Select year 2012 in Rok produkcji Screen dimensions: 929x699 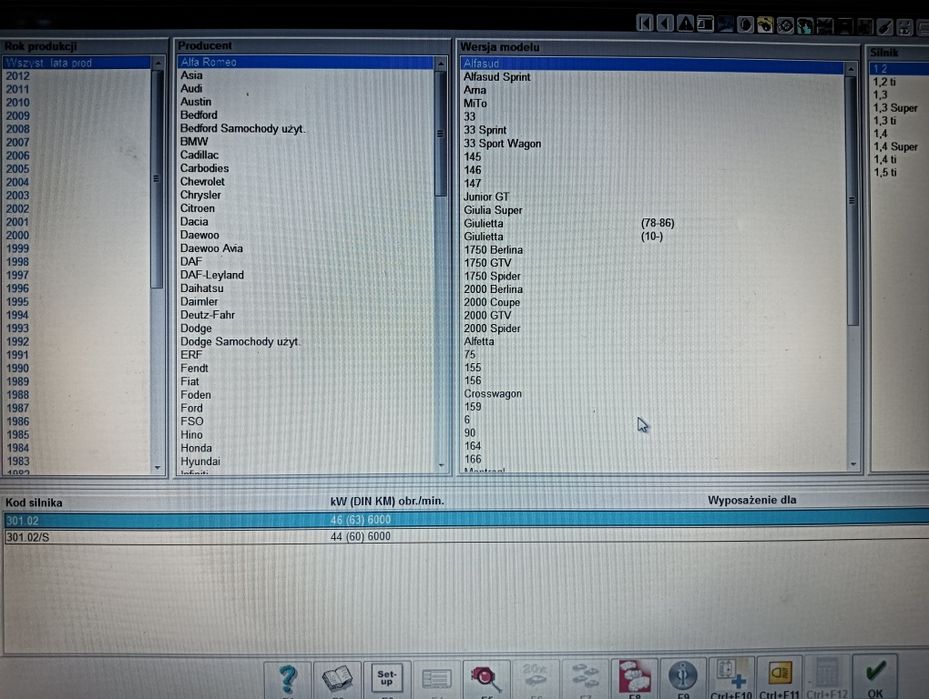[18, 76]
